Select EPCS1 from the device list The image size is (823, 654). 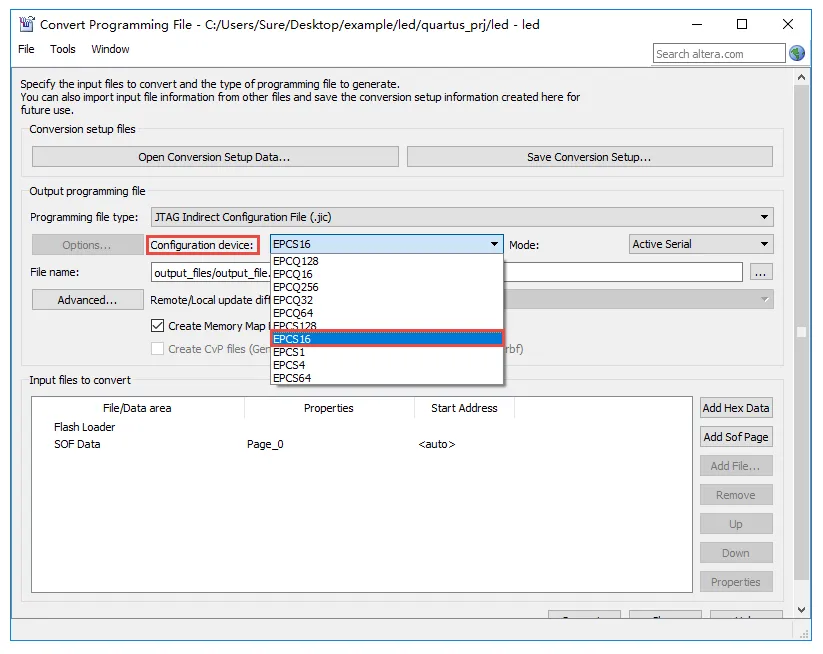[387, 352]
